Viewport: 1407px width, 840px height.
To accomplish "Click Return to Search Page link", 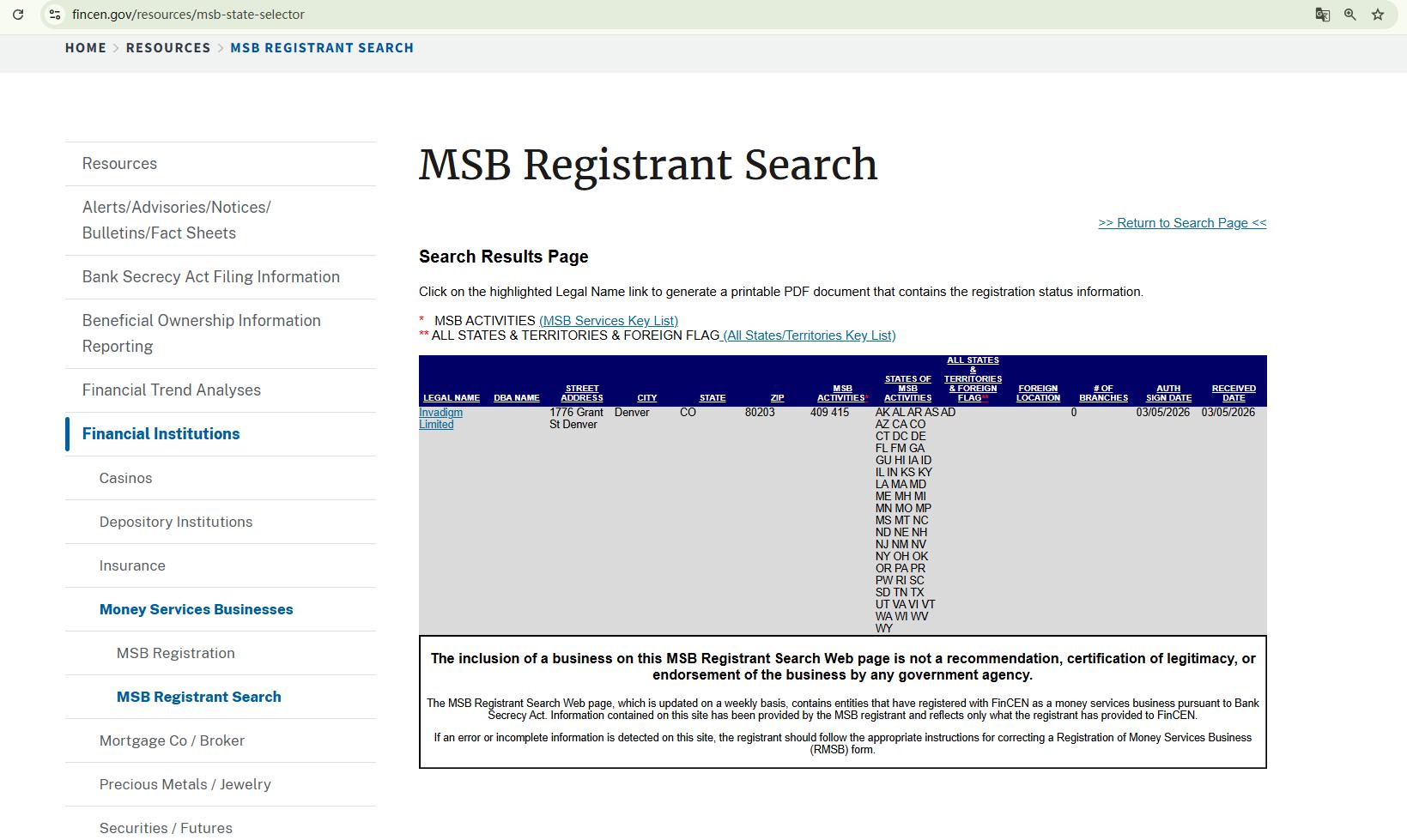I will (1182, 223).
